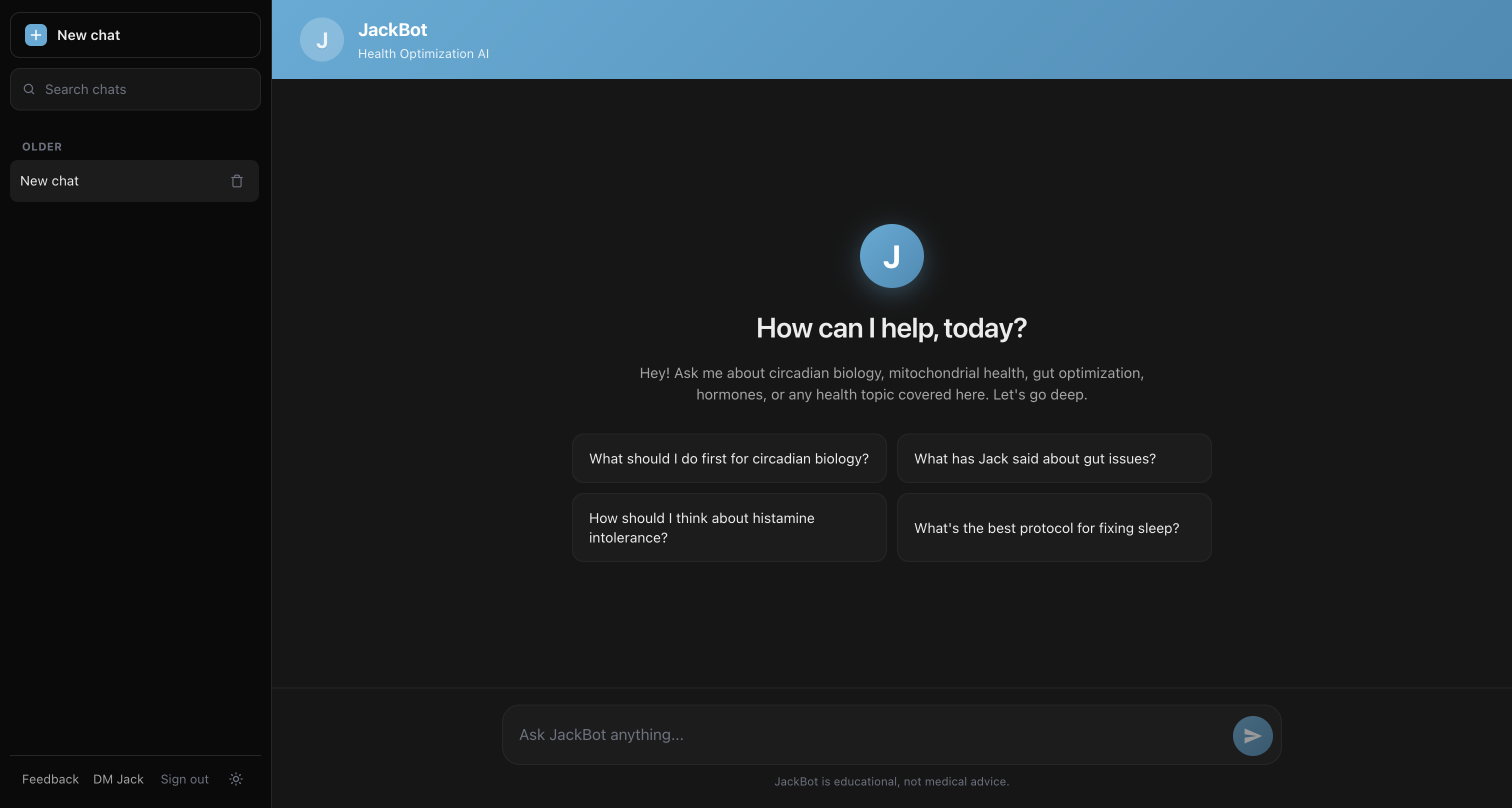The image size is (1512, 808).
Task: Open the New chat conversation under Older
Action: [134, 181]
